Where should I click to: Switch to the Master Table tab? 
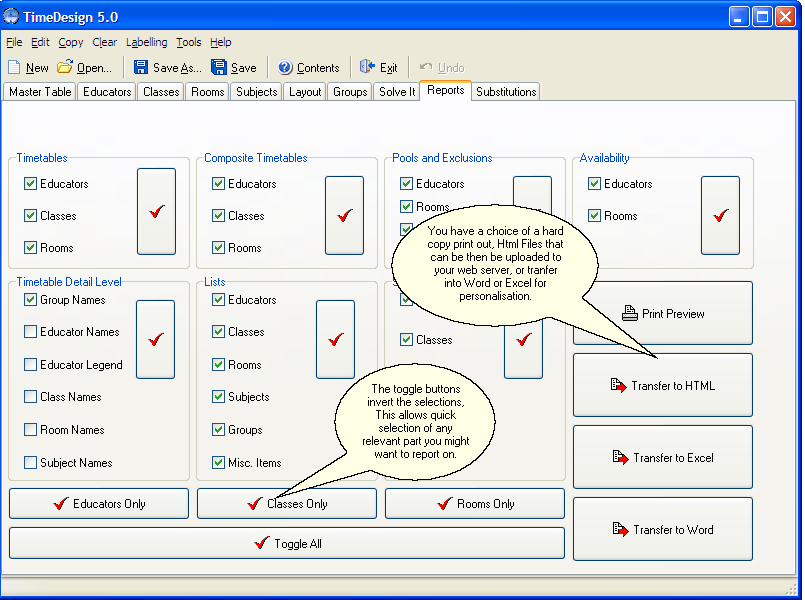(40, 92)
